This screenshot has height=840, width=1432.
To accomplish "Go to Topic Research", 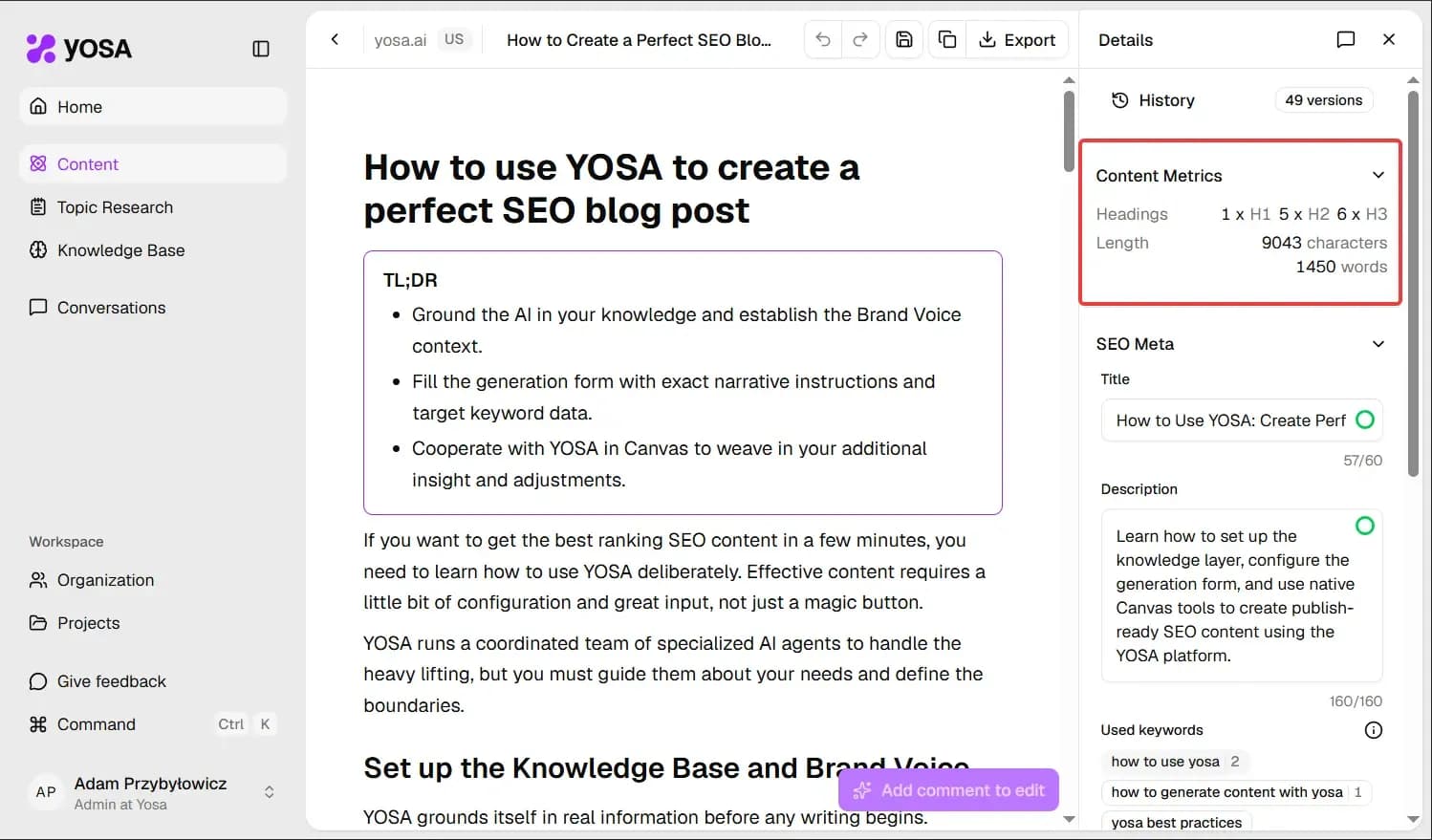I will tap(153, 207).
